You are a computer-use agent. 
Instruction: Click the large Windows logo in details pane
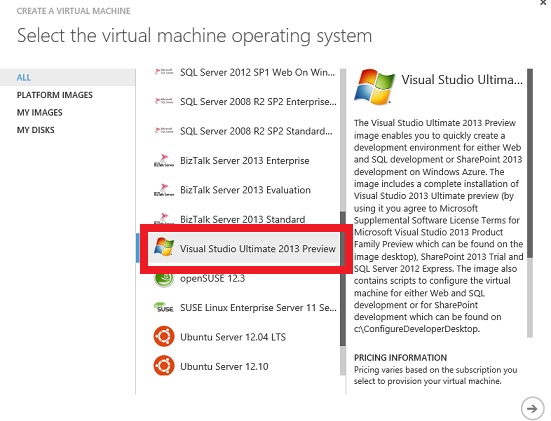pyautogui.click(x=374, y=87)
